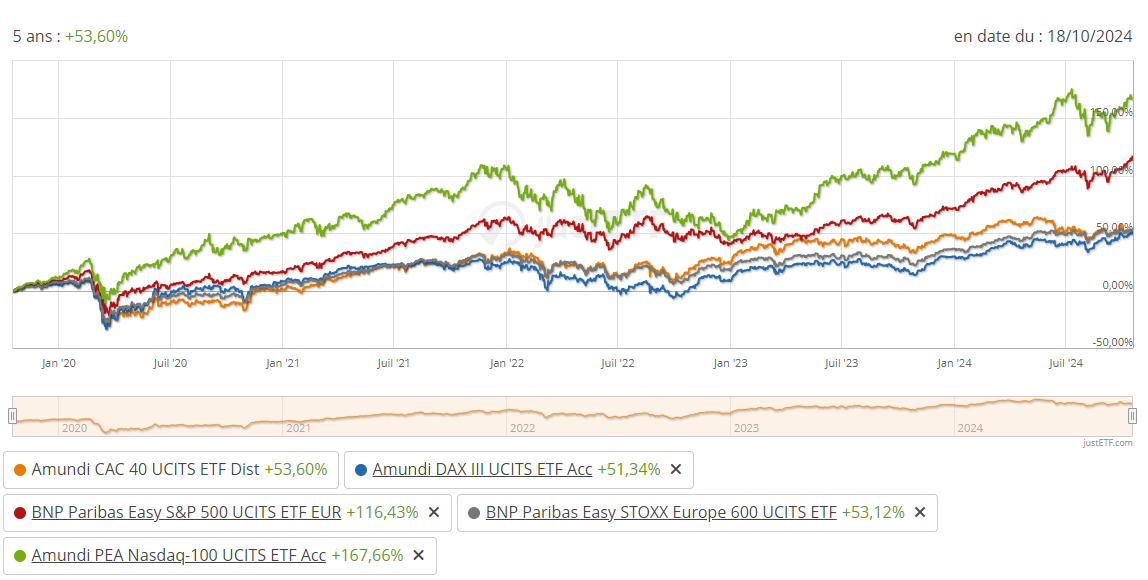Click the green Nasdaq-100 color dot

click(x=20, y=557)
